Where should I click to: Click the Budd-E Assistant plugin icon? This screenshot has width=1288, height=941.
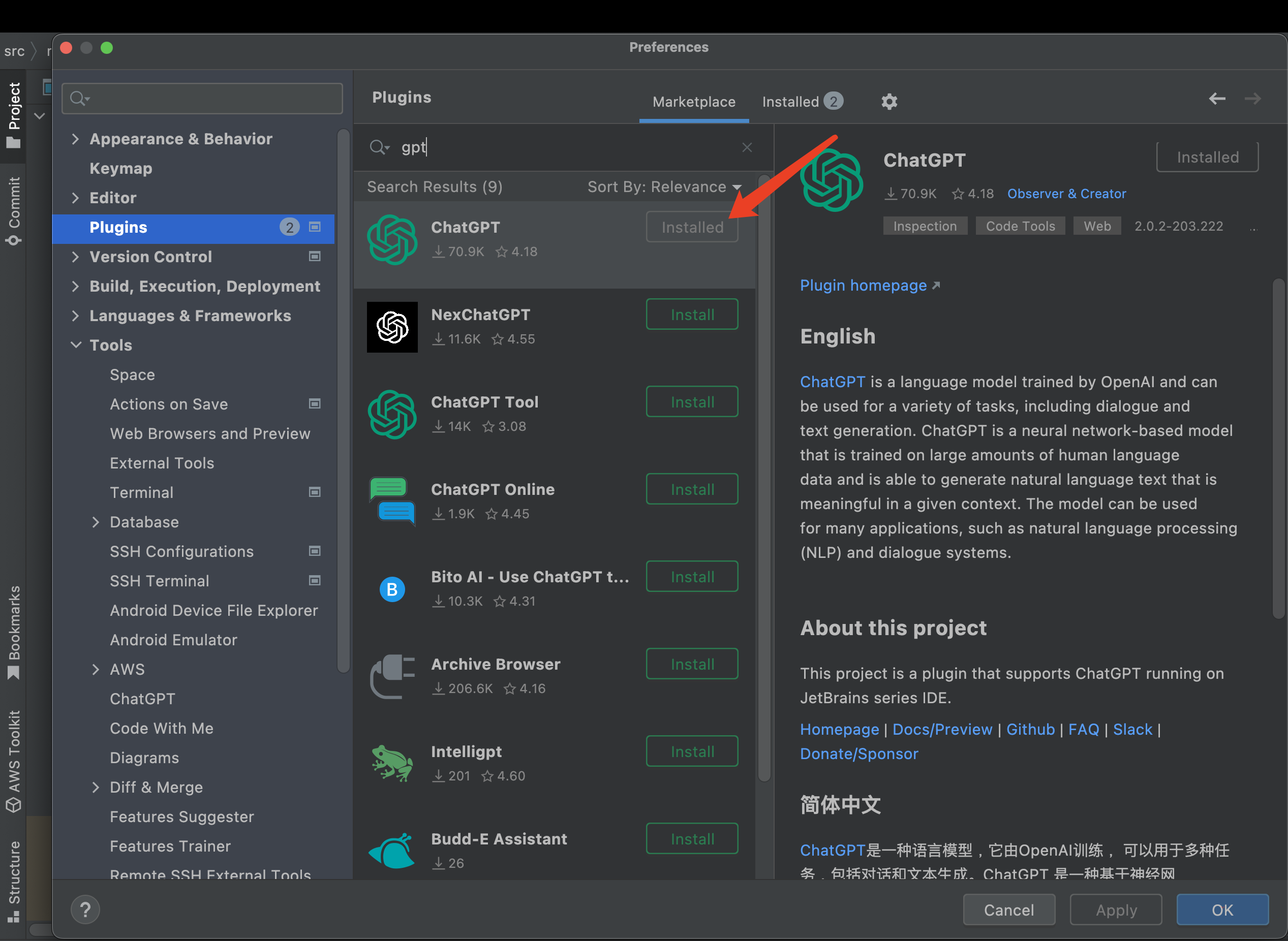point(392,851)
